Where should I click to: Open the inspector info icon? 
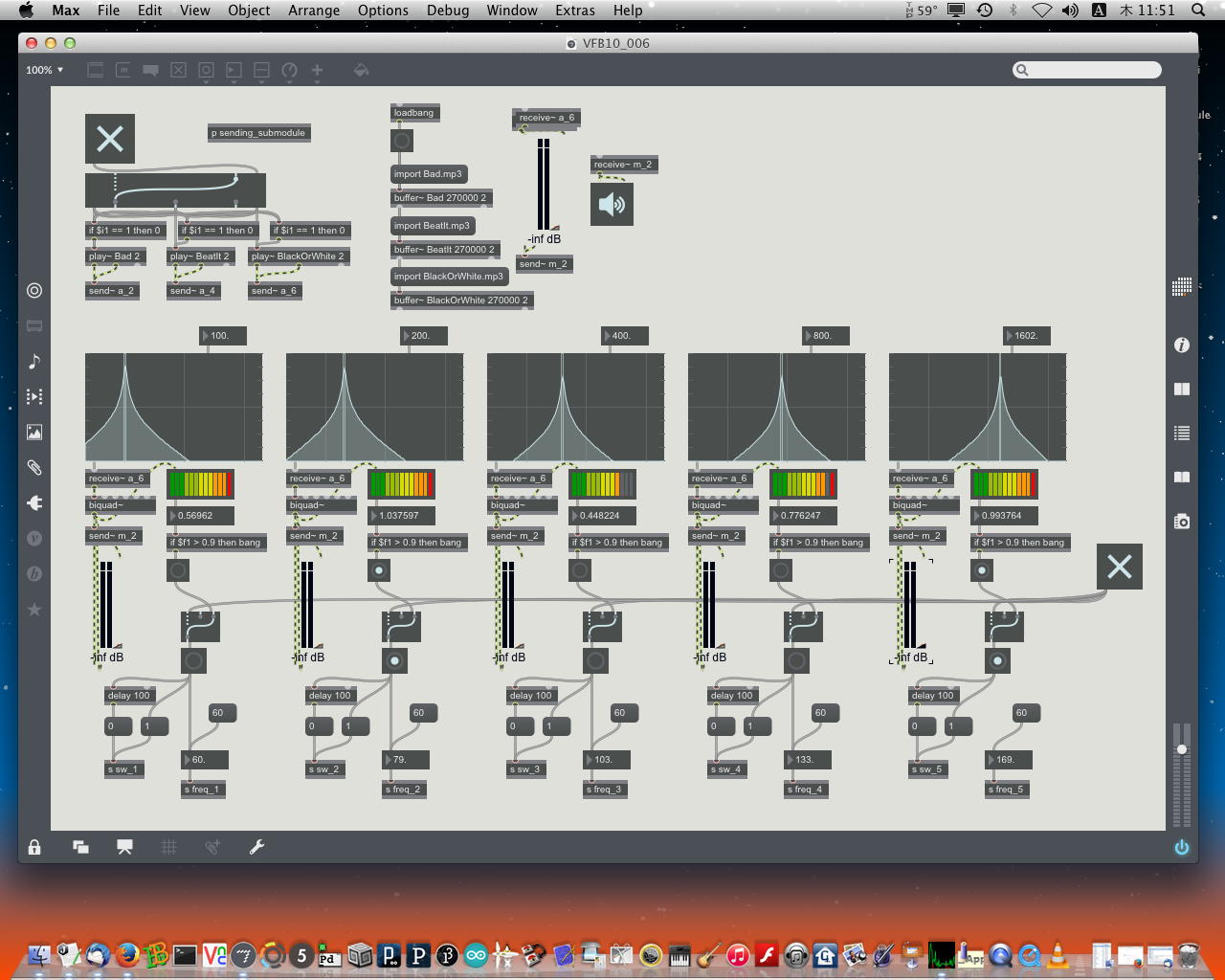tap(1182, 345)
